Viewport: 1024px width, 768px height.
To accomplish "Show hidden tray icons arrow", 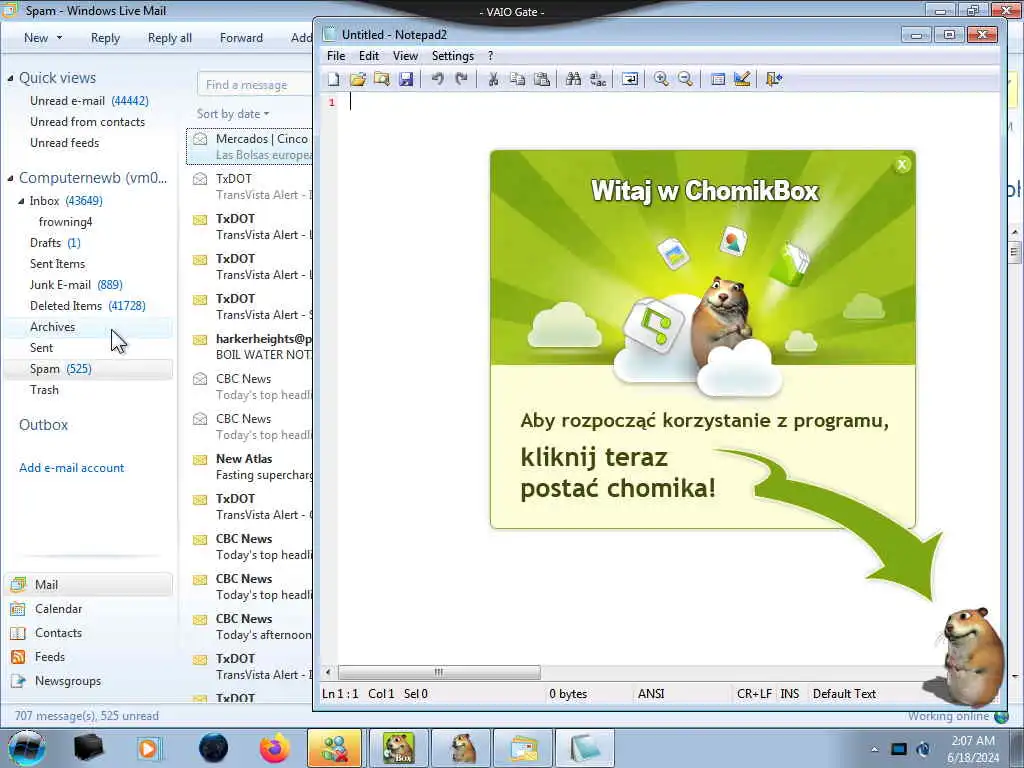I will coord(874,749).
